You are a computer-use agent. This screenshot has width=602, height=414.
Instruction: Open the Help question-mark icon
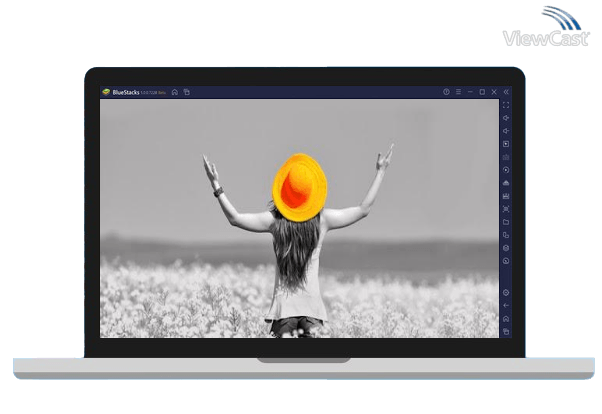coord(446,92)
